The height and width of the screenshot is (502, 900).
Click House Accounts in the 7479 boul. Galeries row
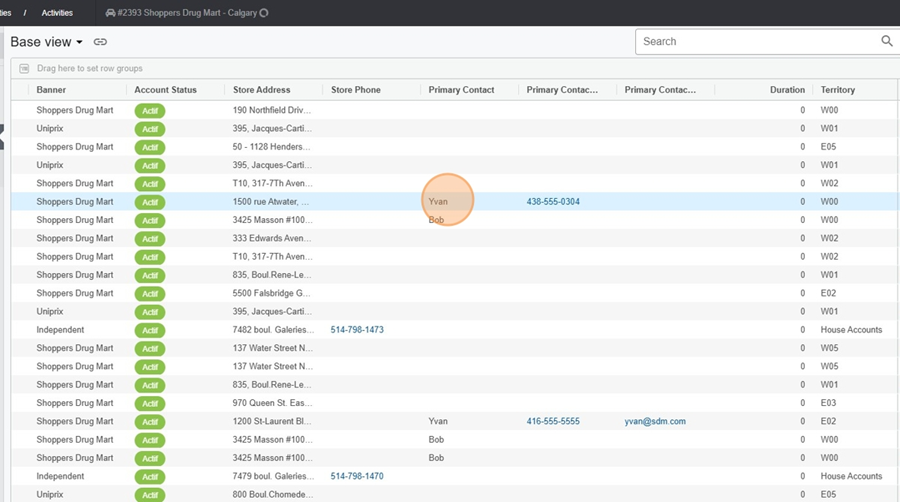[x=851, y=476]
